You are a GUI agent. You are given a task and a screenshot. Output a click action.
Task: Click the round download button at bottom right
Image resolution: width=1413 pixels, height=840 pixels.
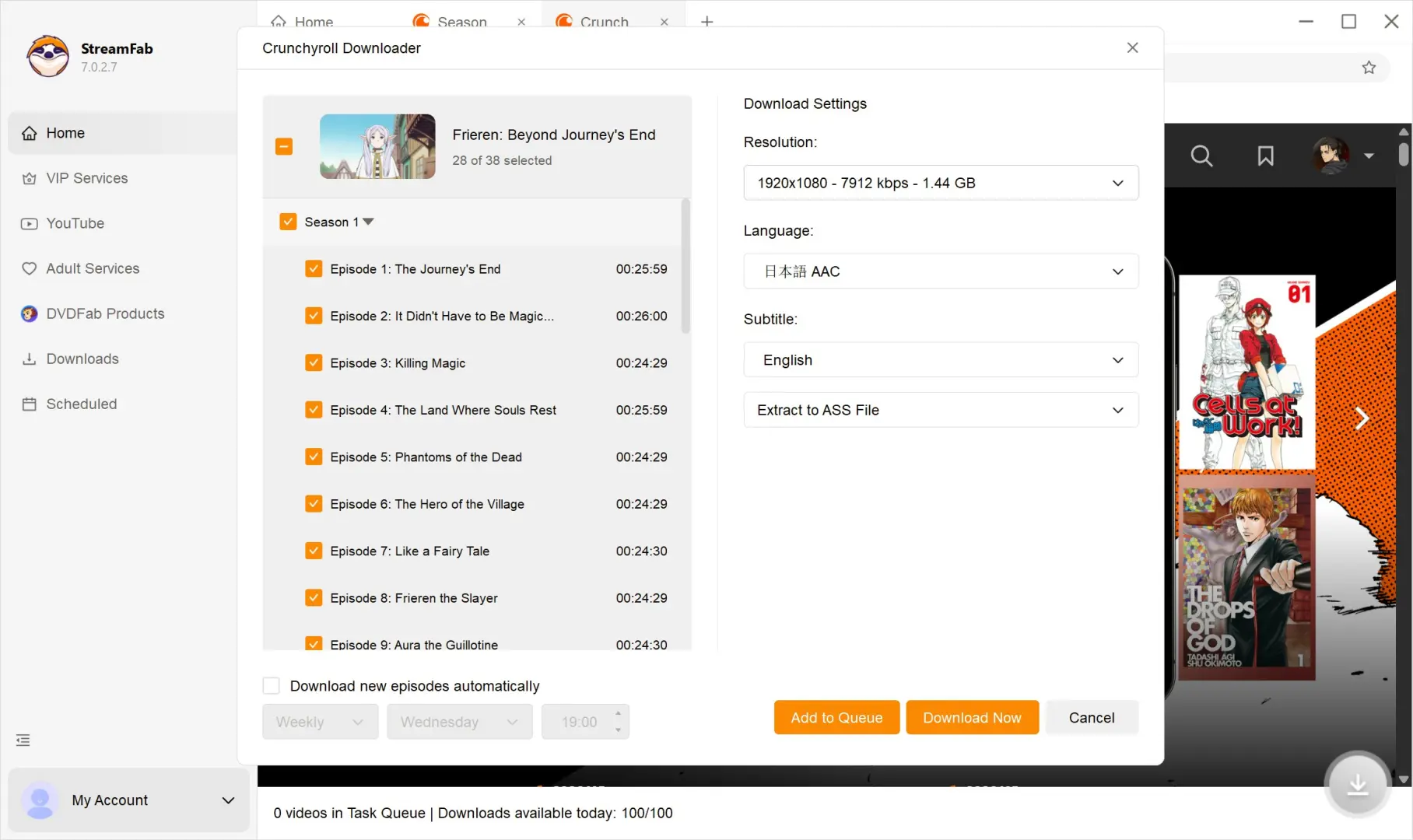(1358, 784)
